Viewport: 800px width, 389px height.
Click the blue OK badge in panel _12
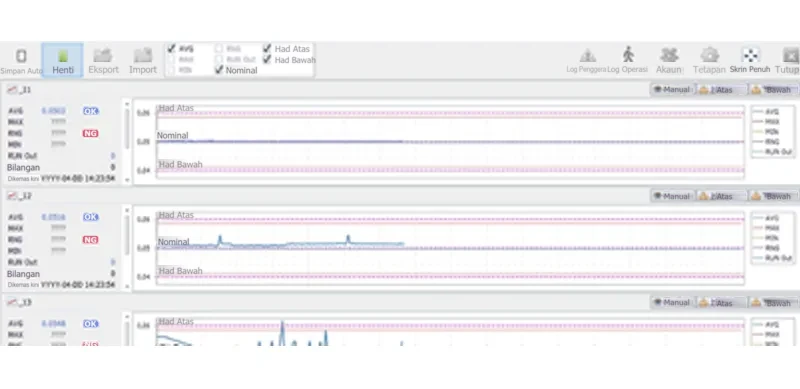(90, 217)
